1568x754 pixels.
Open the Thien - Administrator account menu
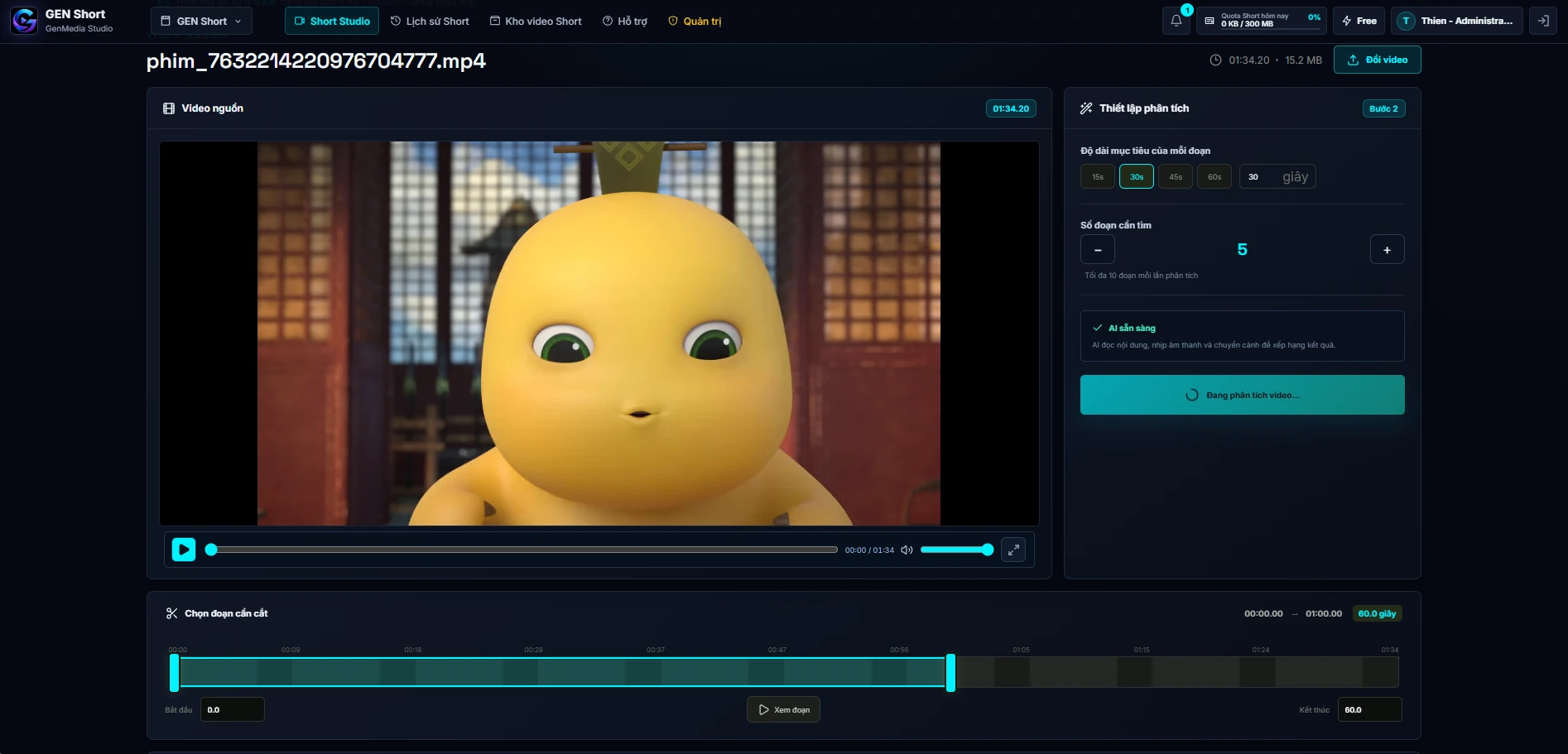coord(1456,21)
